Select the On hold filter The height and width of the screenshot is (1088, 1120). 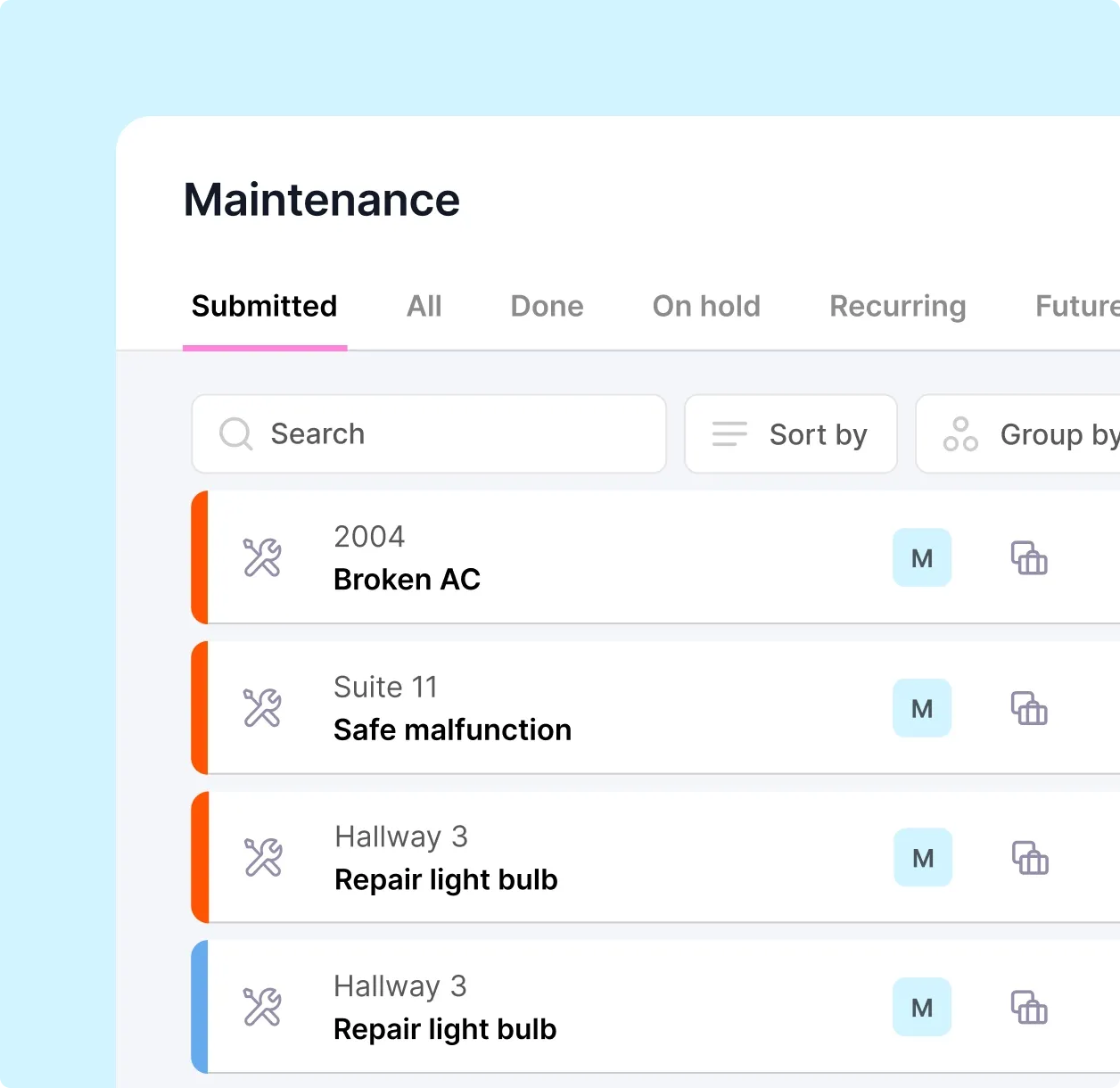point(706,306)
